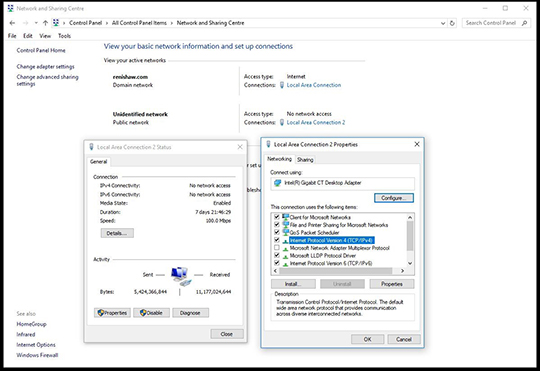Open the Local Area Connection 2 link
The width and height of the screenshot is (540, 371).
pos(315,122)
